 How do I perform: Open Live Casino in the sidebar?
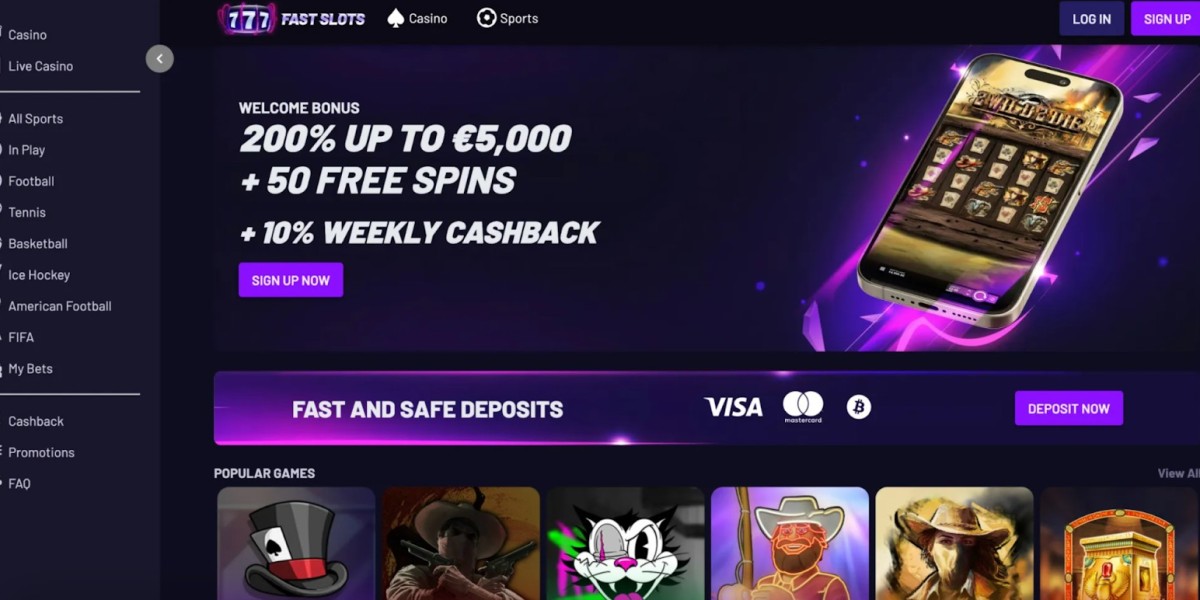coord(41,66)
